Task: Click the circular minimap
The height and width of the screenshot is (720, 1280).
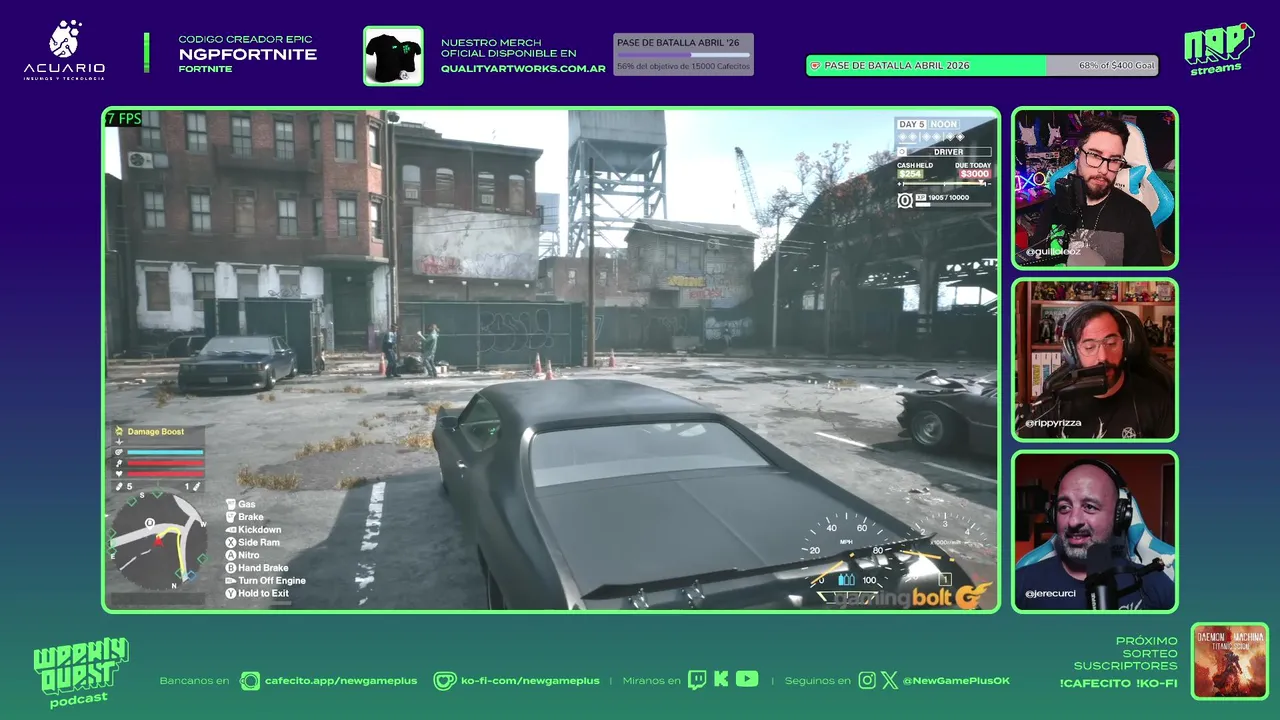Action: click(x=158, y=540)
